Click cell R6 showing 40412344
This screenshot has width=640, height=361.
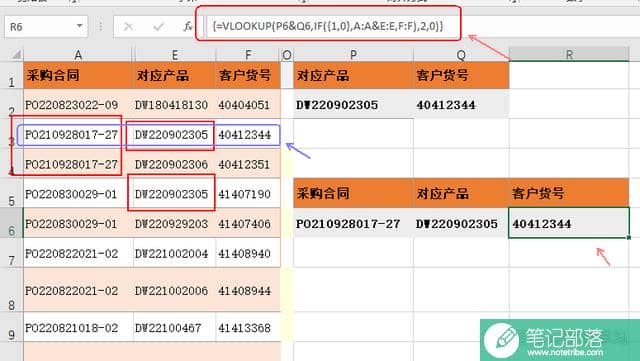569,223
